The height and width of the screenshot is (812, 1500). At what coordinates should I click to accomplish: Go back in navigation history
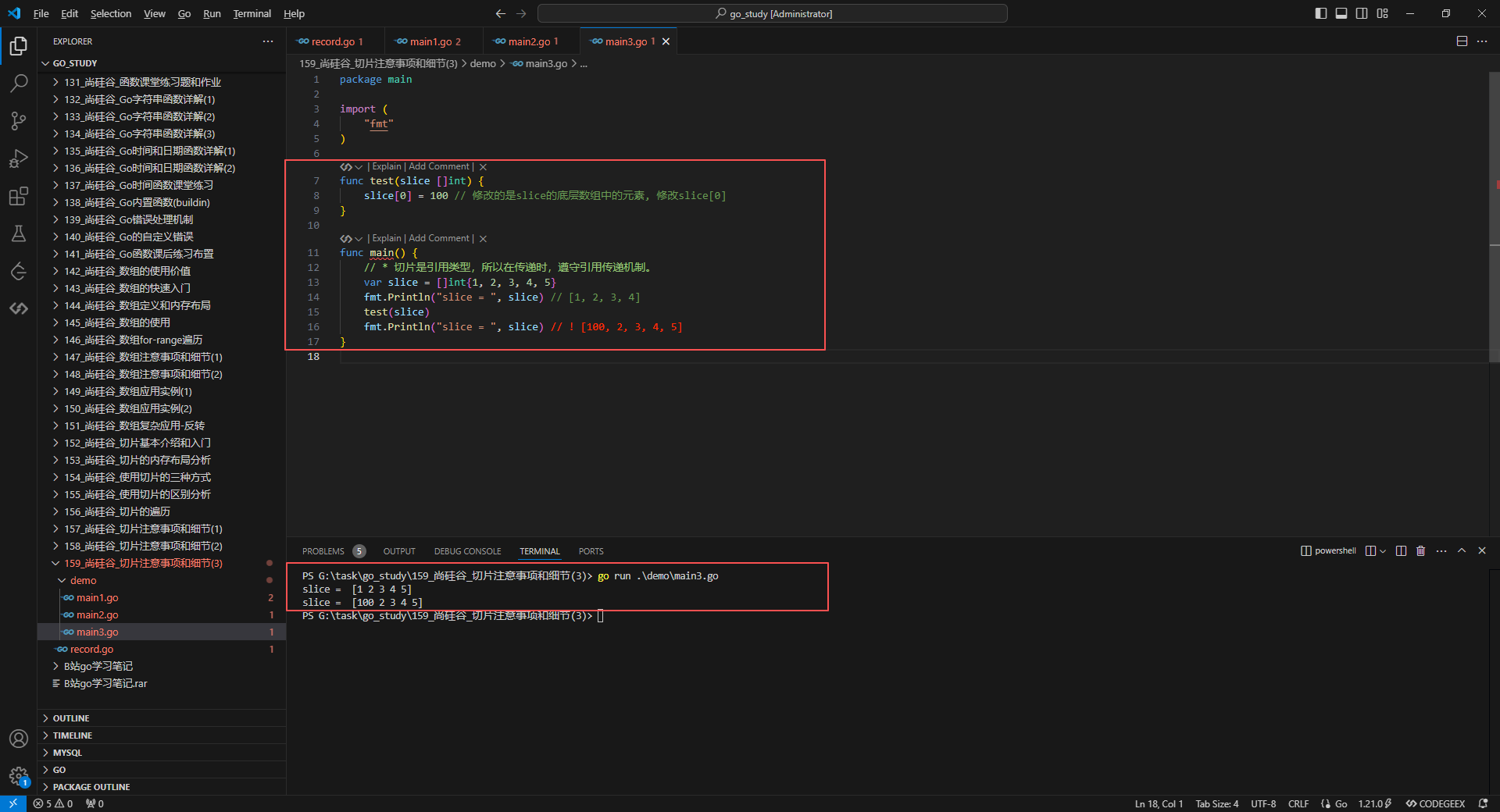pos(501,13)
